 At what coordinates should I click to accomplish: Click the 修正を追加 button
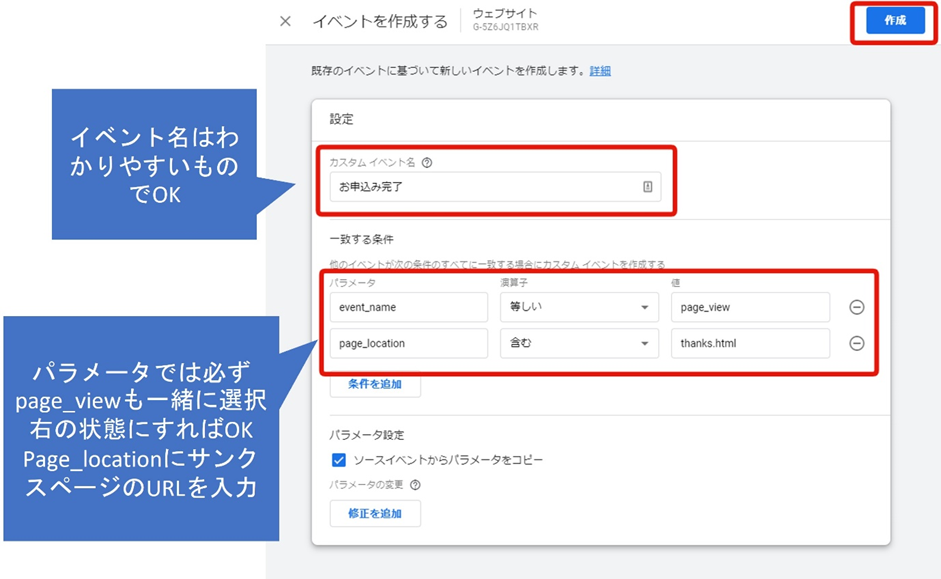click(x=375, y=514)
